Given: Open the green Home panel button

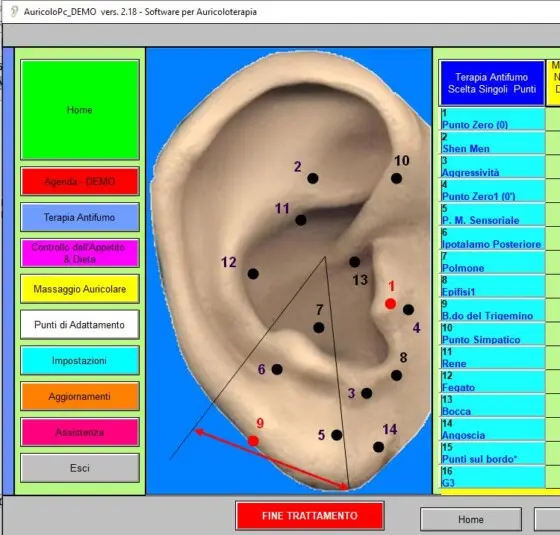Looking at the screenshot, I should click(x=80, y=110).
